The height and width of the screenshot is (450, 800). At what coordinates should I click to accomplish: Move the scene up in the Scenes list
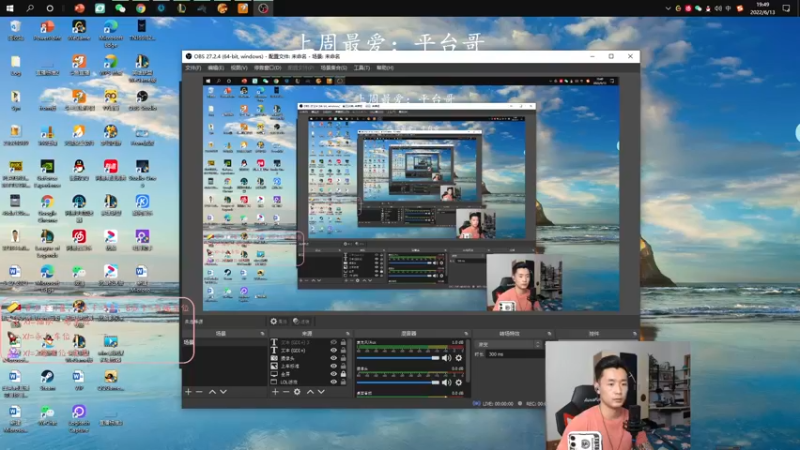click(x=212, y=392)
